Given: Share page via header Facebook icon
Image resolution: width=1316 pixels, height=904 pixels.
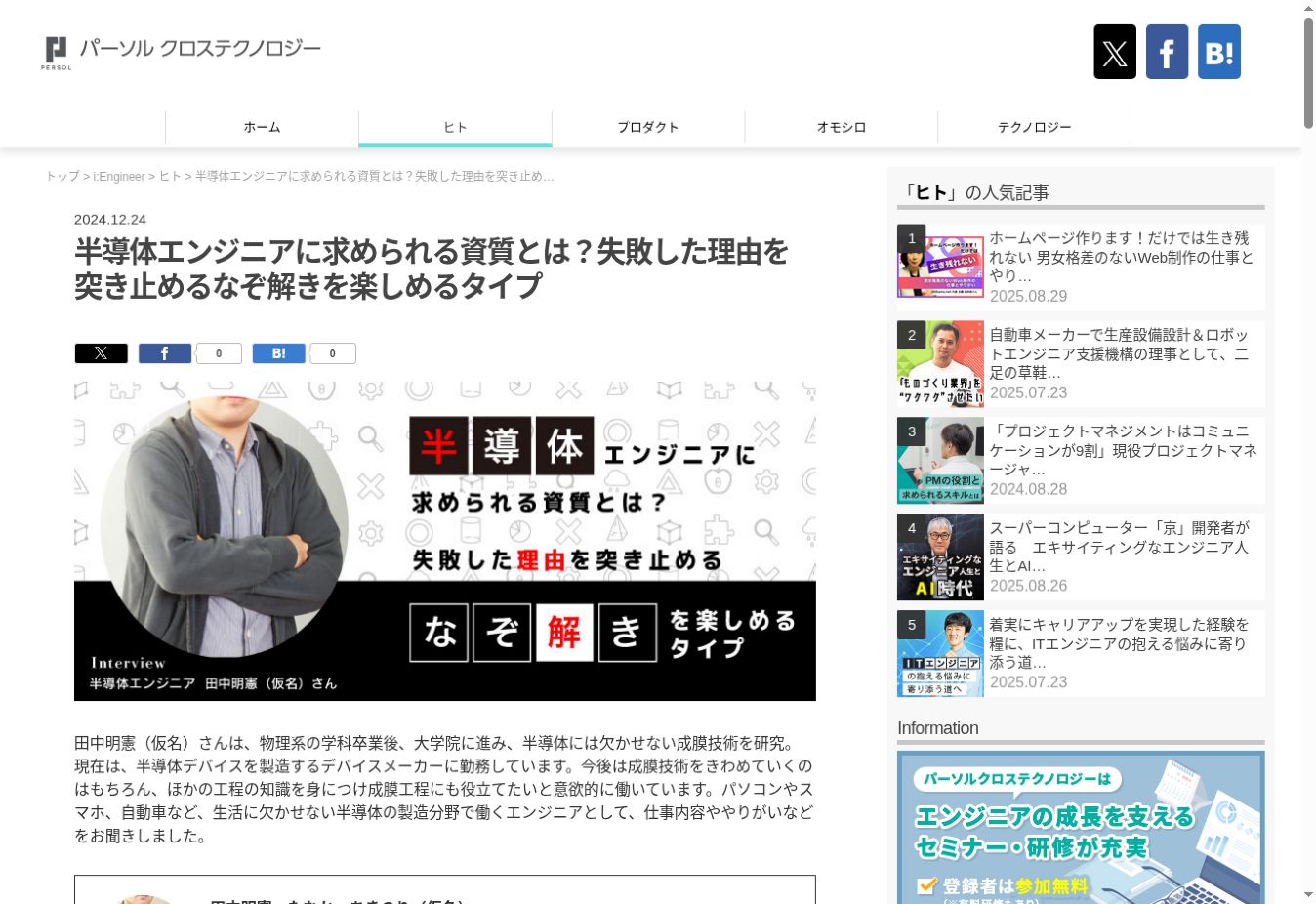Looking at the screenshot, I should [x=1167, y=52].
